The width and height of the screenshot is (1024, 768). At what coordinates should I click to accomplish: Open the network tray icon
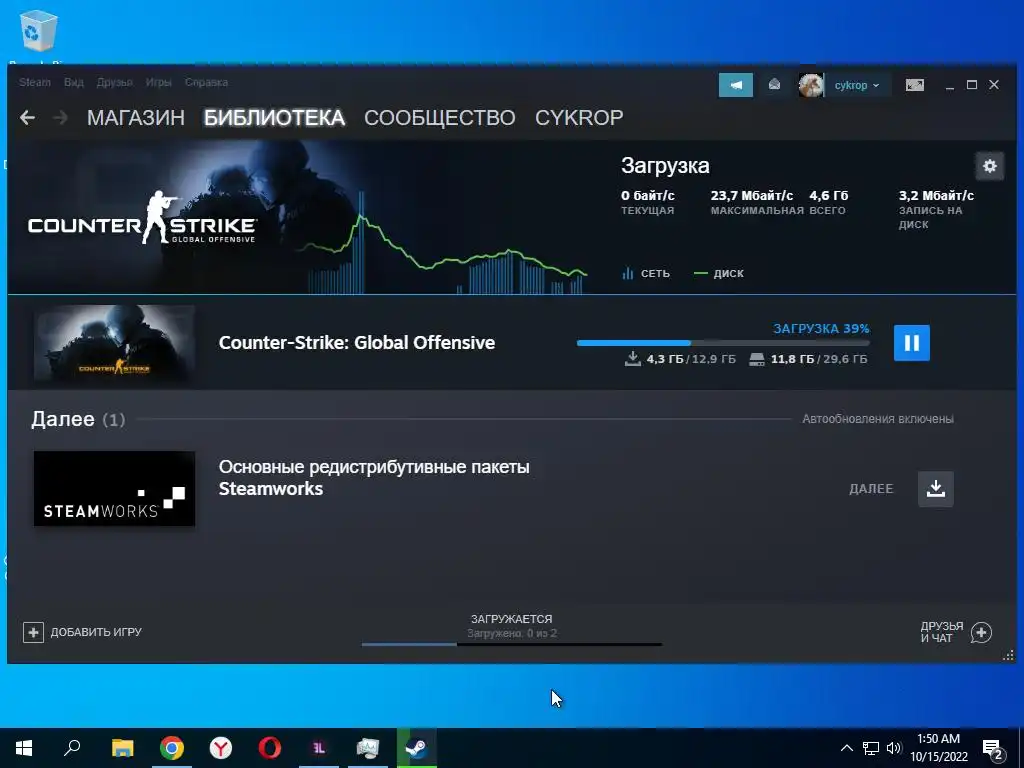(x=871, y=748)
